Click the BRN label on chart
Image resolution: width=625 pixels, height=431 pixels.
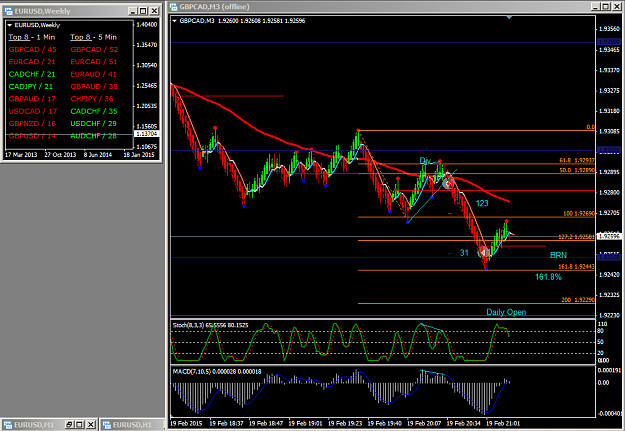(x=558, y=255)
